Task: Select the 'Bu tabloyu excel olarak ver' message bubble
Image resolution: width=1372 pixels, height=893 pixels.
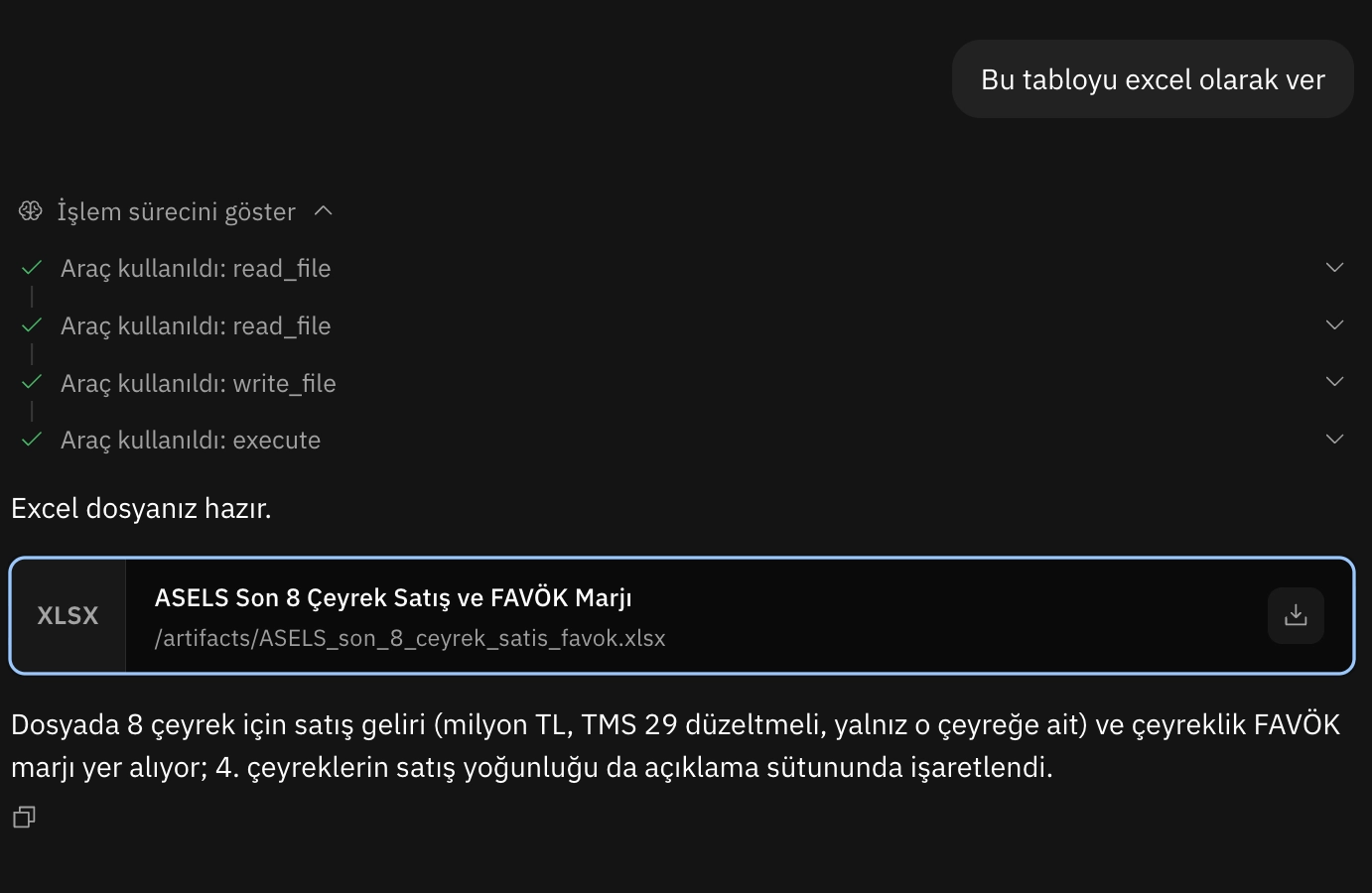Action: tap(1153, 79)
